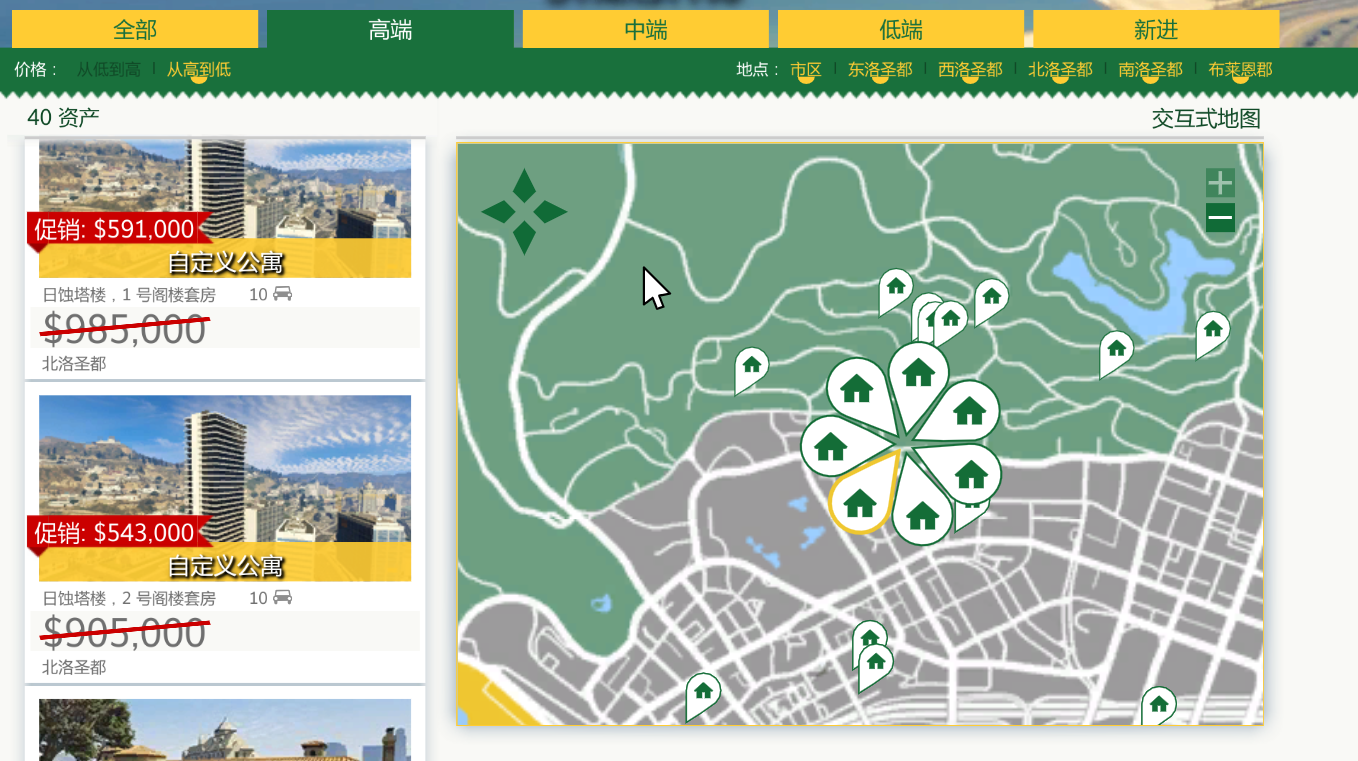Click the 促销: $591,000 sale banner
Image resolution: width=1358 pixels, height=761 pixels.
119,229
